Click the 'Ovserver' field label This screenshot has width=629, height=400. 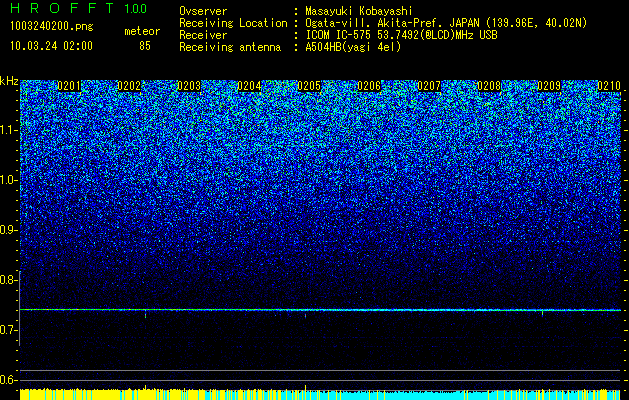coord(203,11)
